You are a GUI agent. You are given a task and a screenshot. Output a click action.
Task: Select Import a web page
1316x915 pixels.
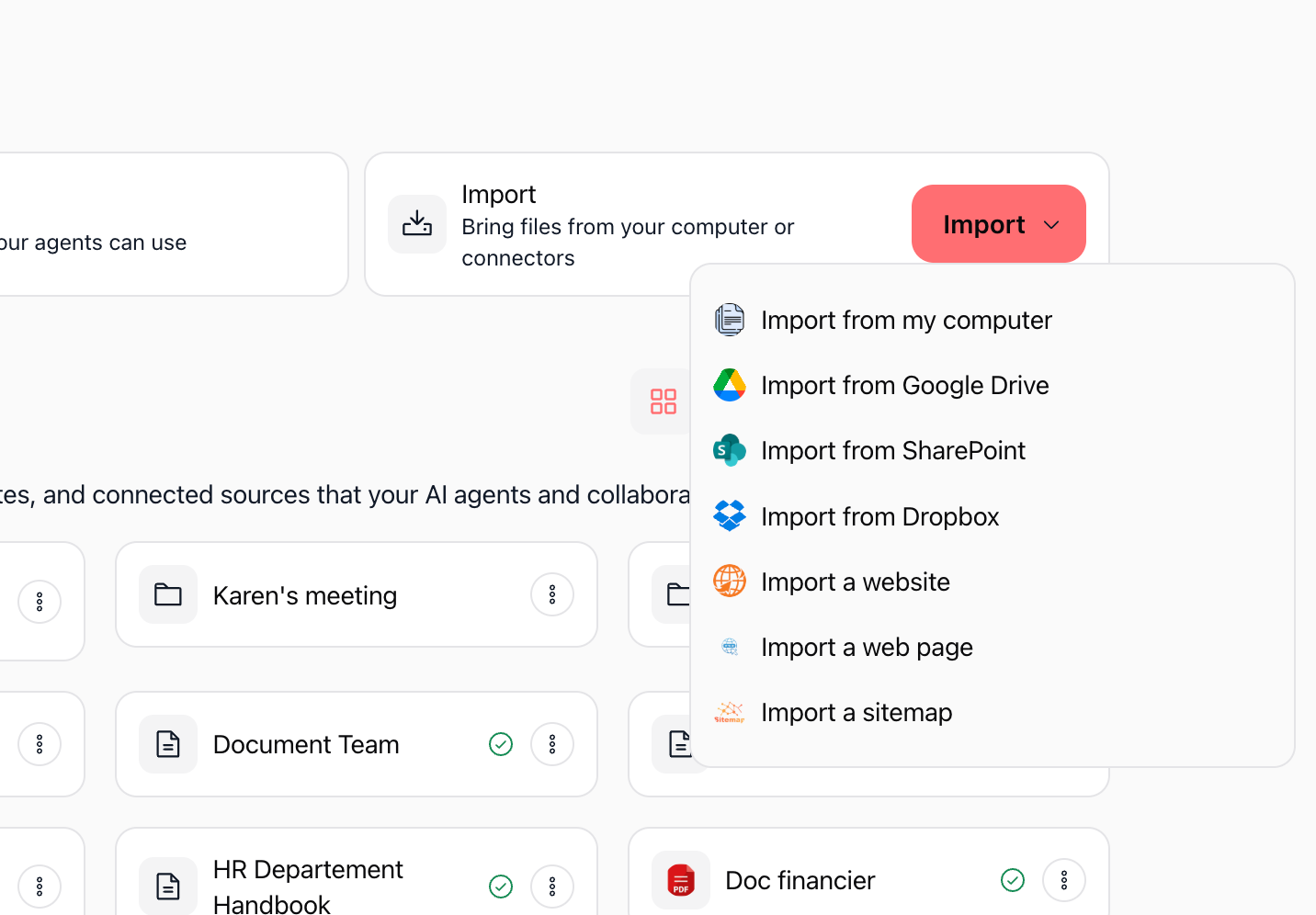tap(993, 647)
